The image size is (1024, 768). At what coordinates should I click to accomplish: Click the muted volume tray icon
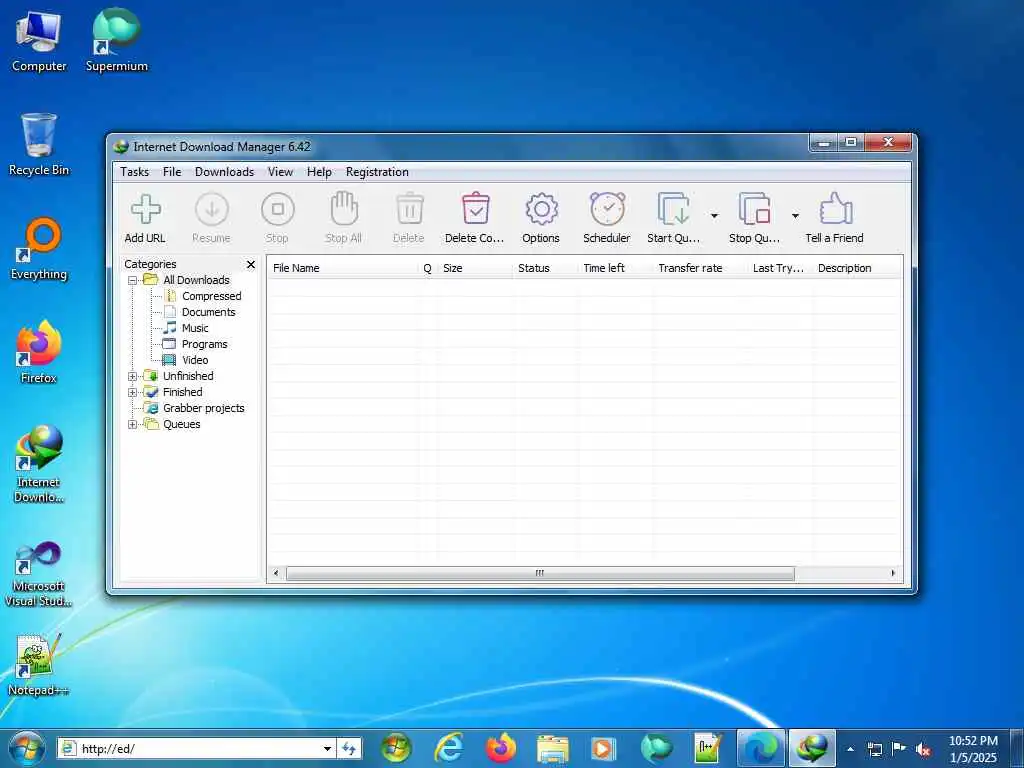pos(923,749)
